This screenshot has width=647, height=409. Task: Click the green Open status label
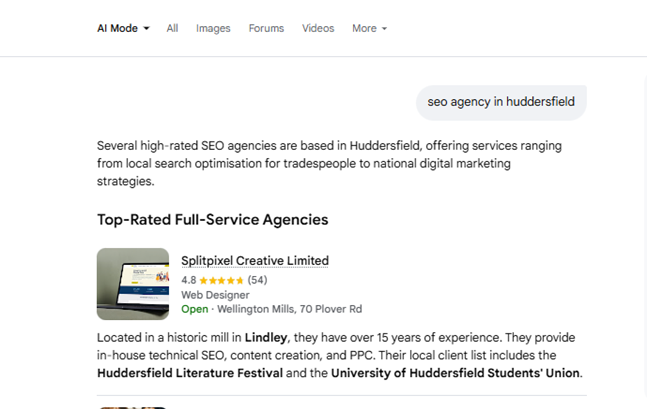(194, 309)
